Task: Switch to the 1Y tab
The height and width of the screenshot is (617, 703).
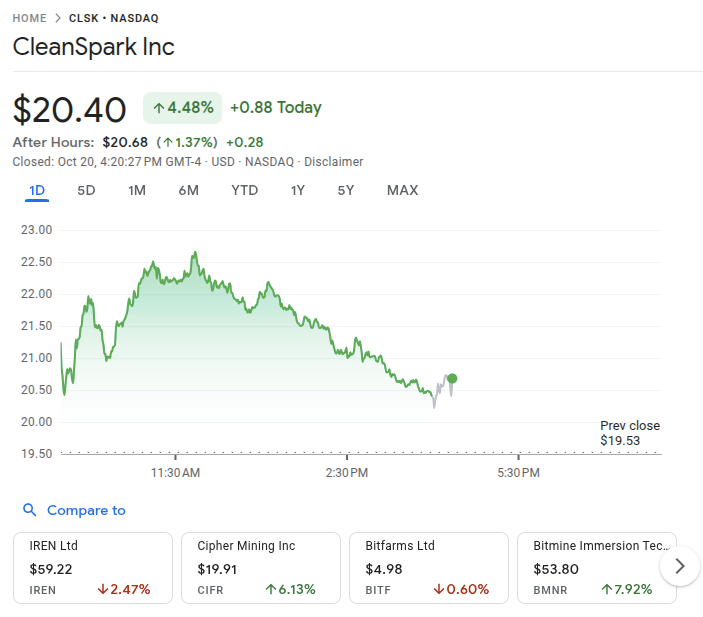Action: tap(298, 190)
